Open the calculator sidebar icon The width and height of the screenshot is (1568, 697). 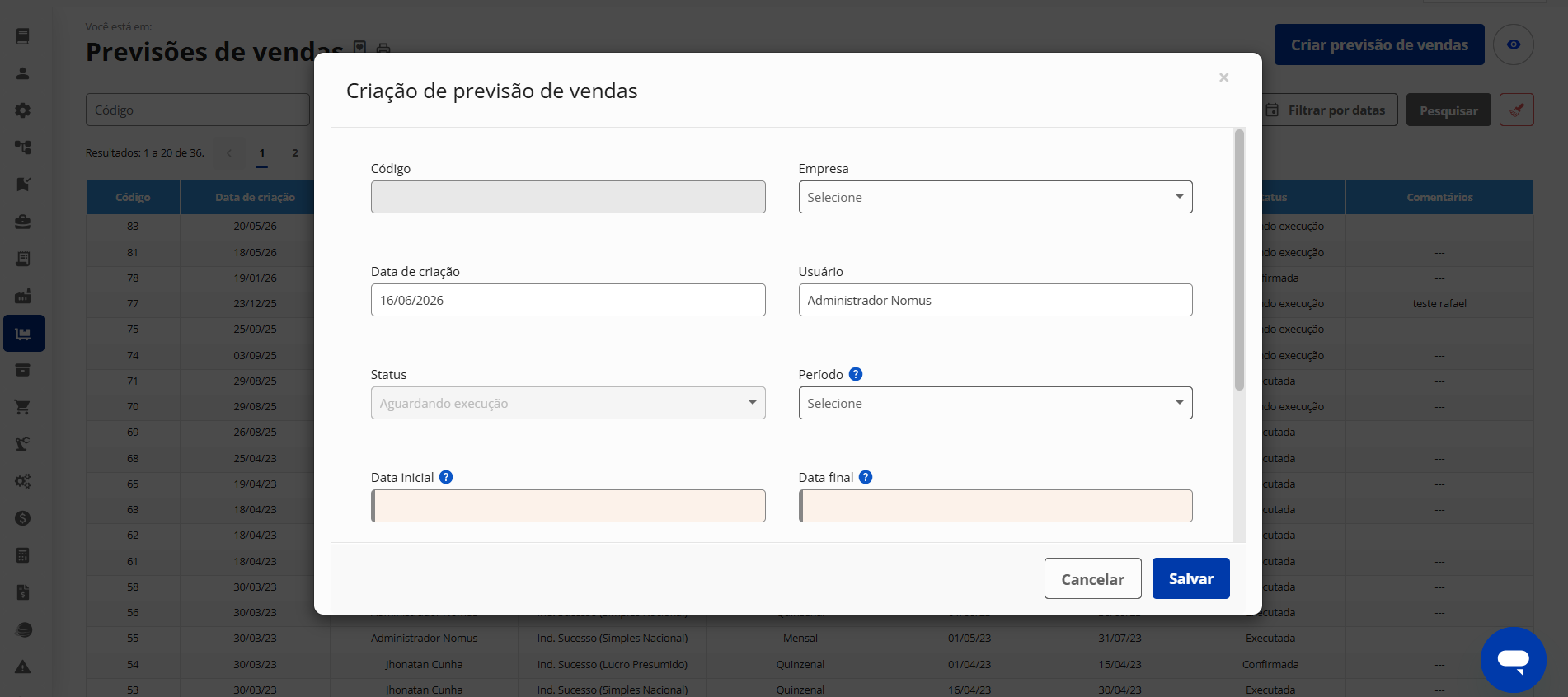coord(23,555)
